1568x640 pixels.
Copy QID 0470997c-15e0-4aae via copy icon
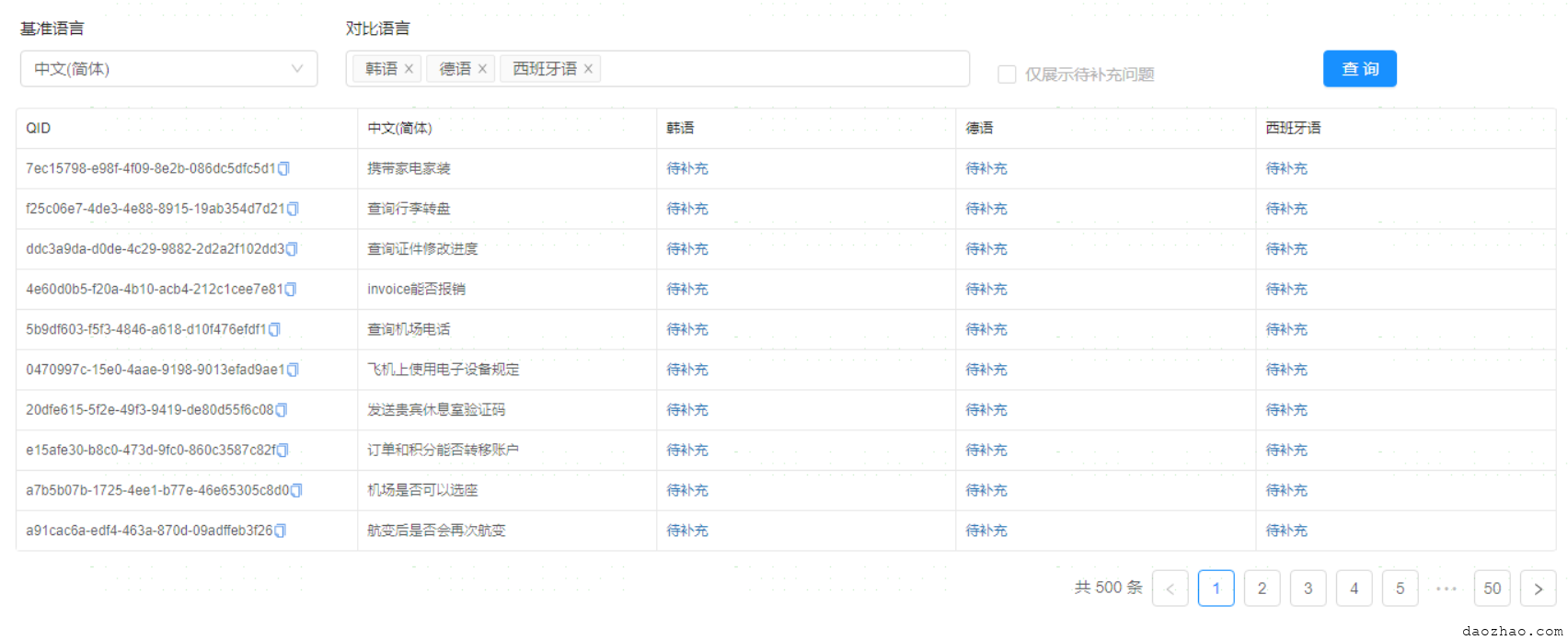pyautogui.click(x=293, y=371)
